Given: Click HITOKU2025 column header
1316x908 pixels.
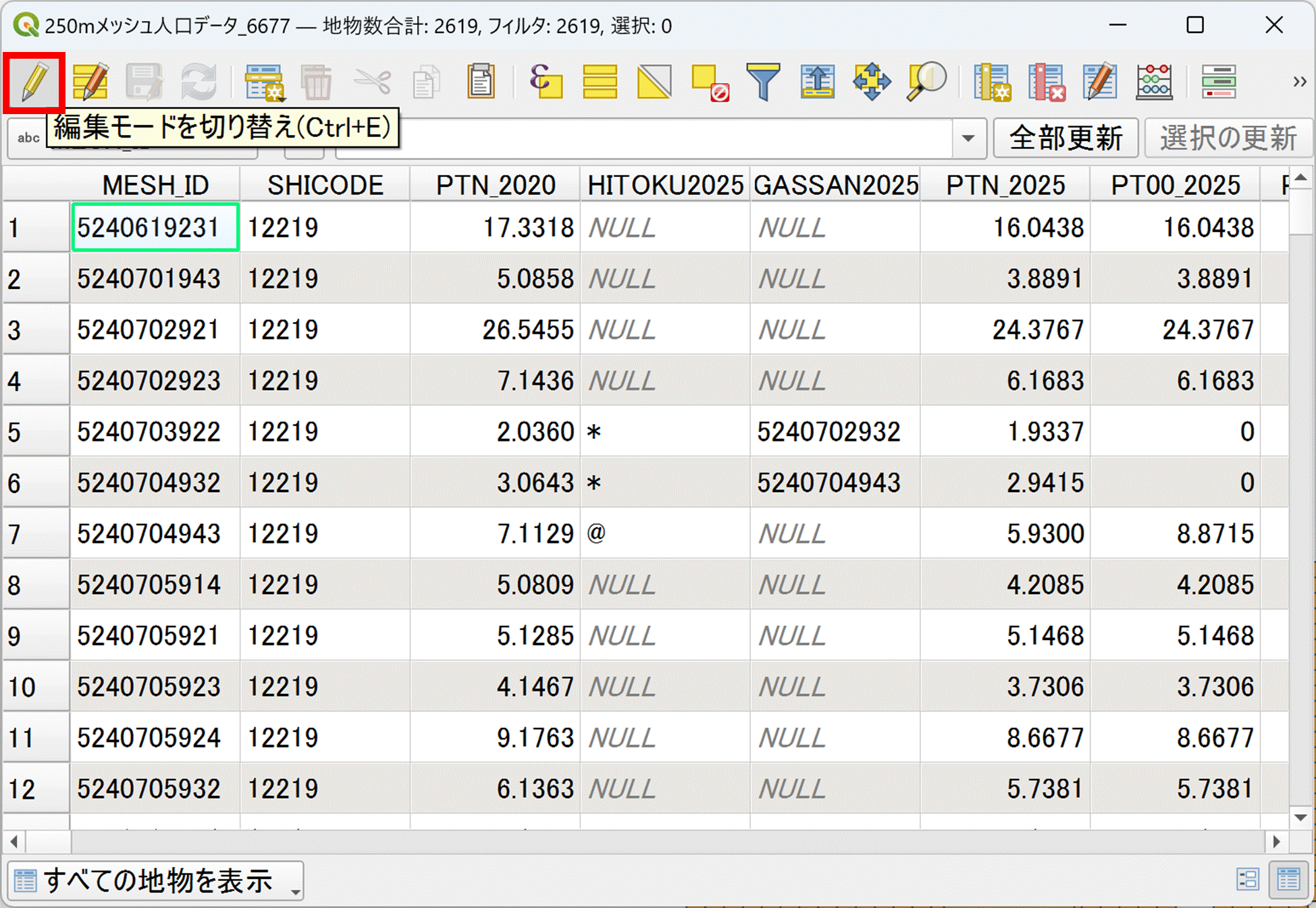Looking at the screenshot, I should [666, 185].
